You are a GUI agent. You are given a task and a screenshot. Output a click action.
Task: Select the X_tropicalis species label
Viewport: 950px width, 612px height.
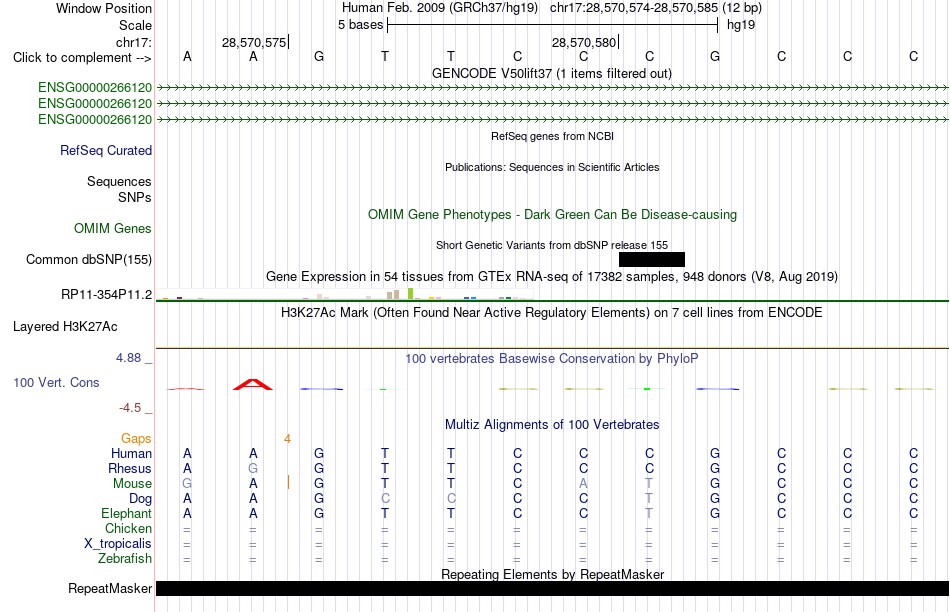(x=118, y=544)
